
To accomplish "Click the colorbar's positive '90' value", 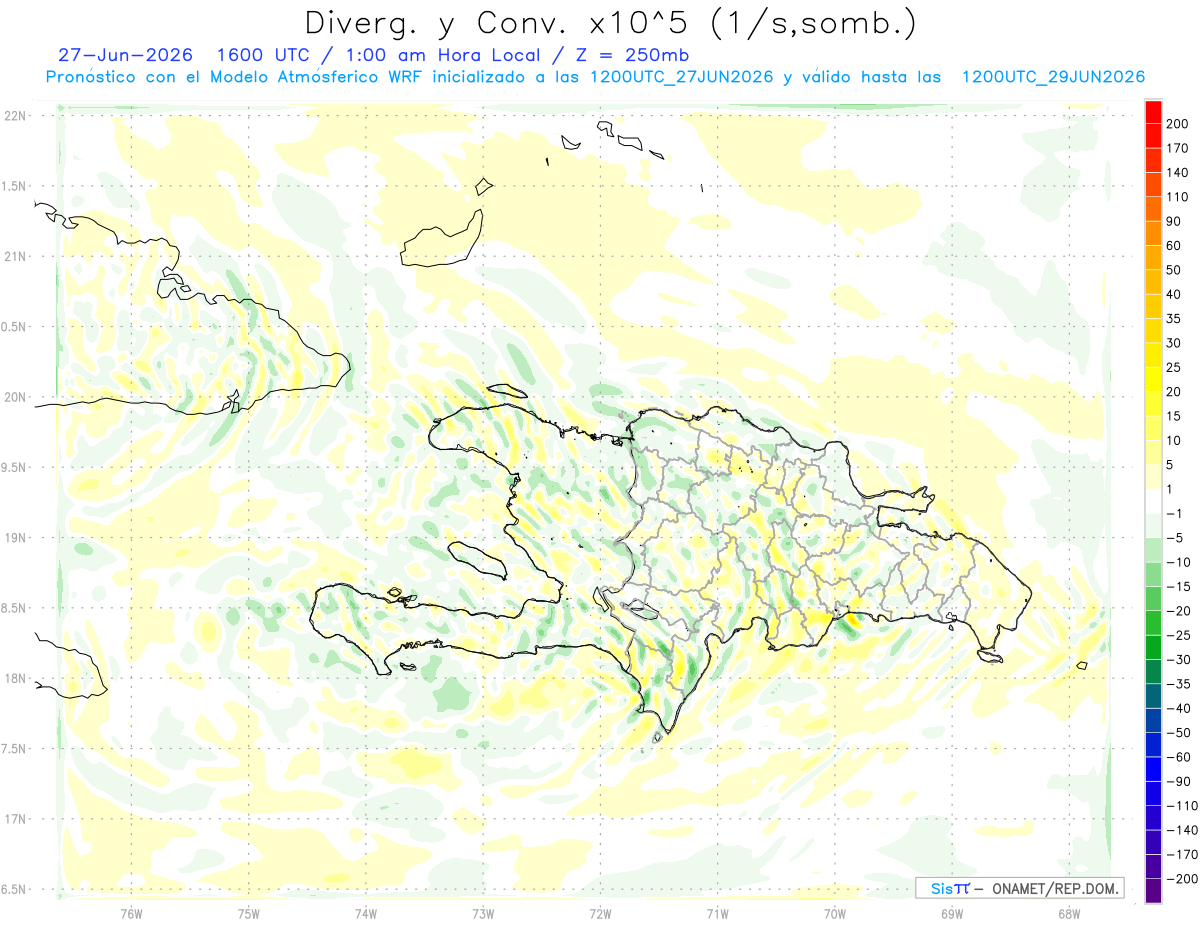I will pyautogui.click(x=1174, y=221).
